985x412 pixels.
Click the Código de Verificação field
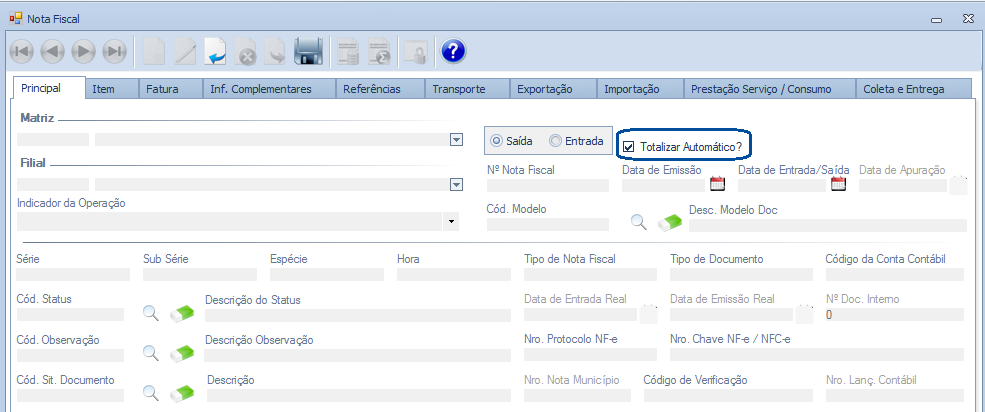728,395
